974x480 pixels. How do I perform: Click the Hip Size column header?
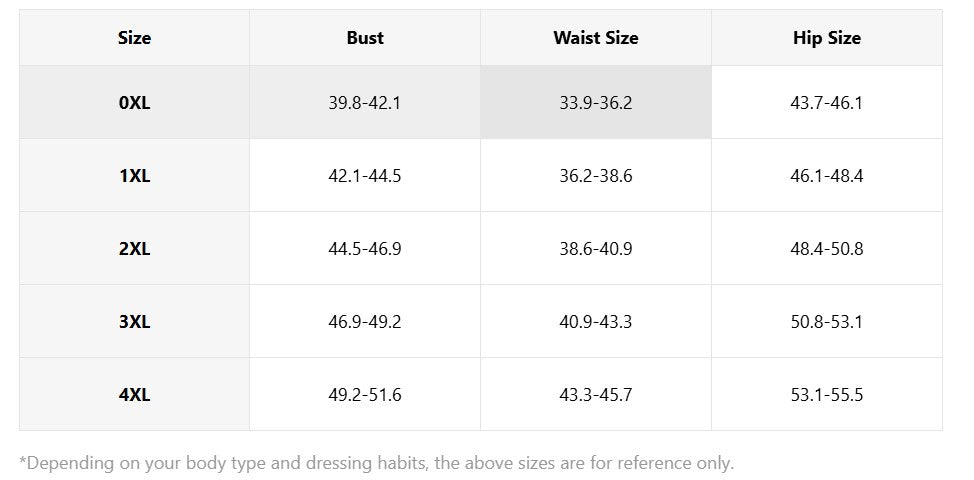(826, 38)
